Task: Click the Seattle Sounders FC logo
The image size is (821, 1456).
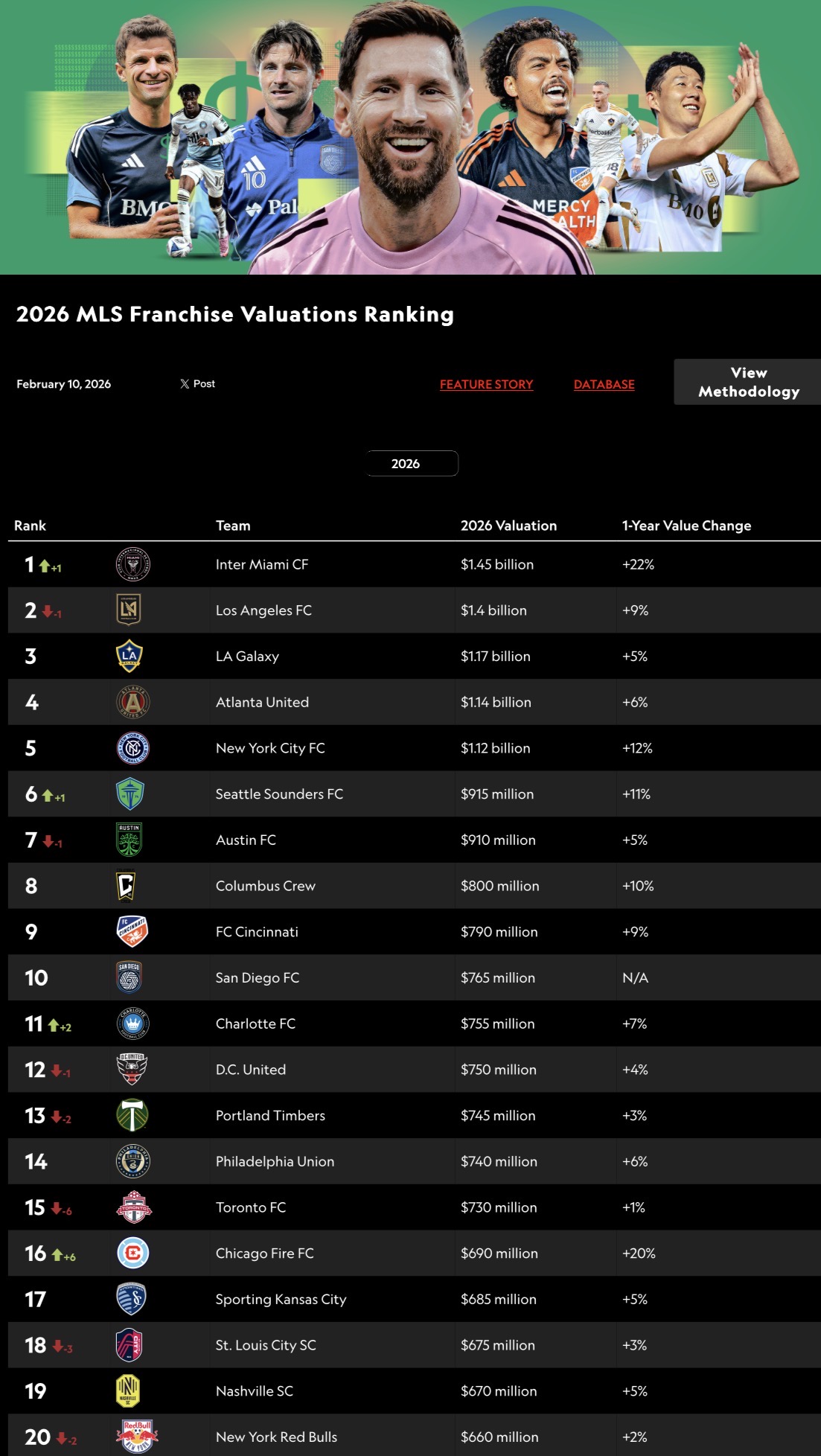Action: [x=130, y=794]
